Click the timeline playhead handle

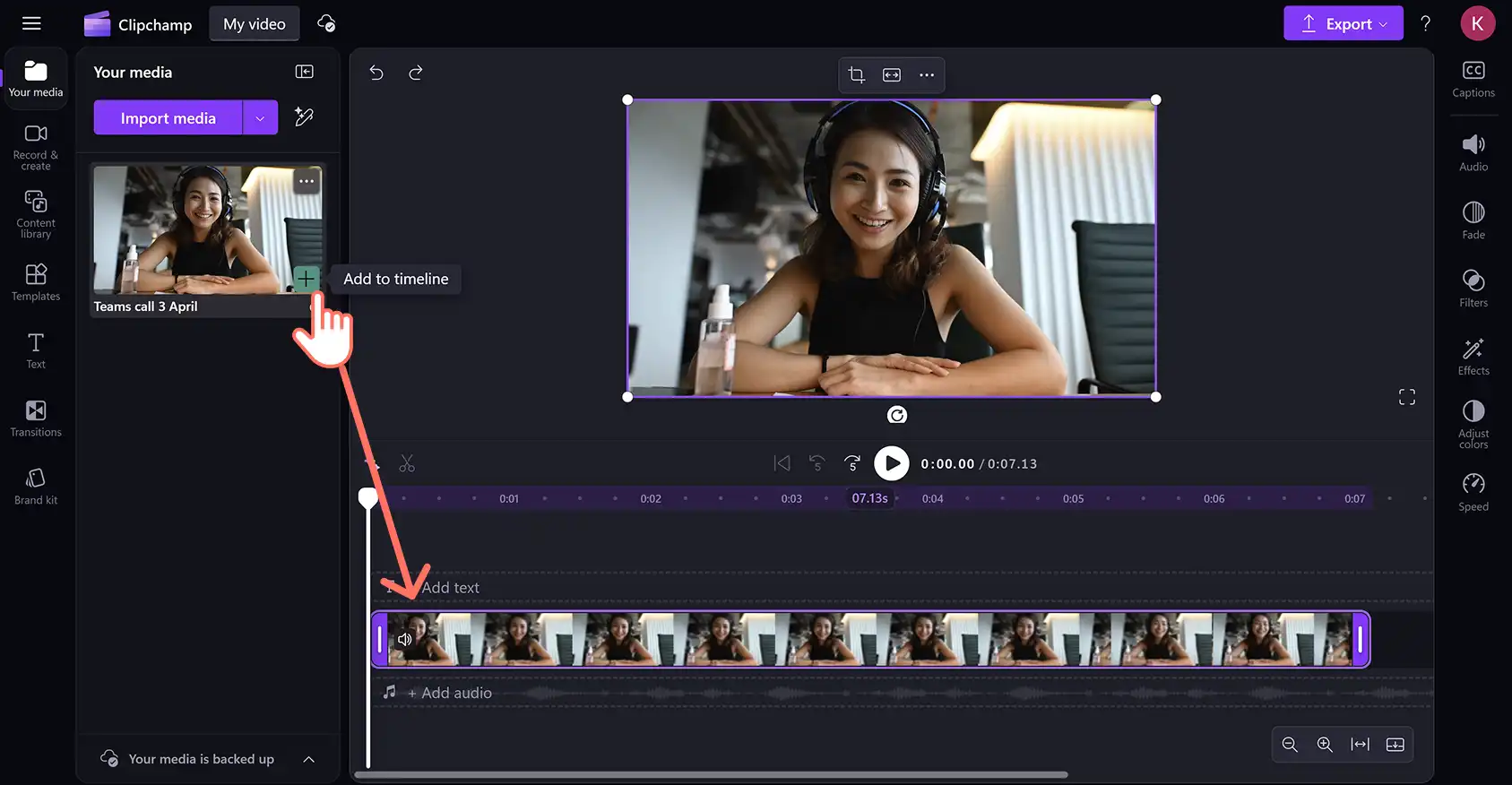coord(368,497)
